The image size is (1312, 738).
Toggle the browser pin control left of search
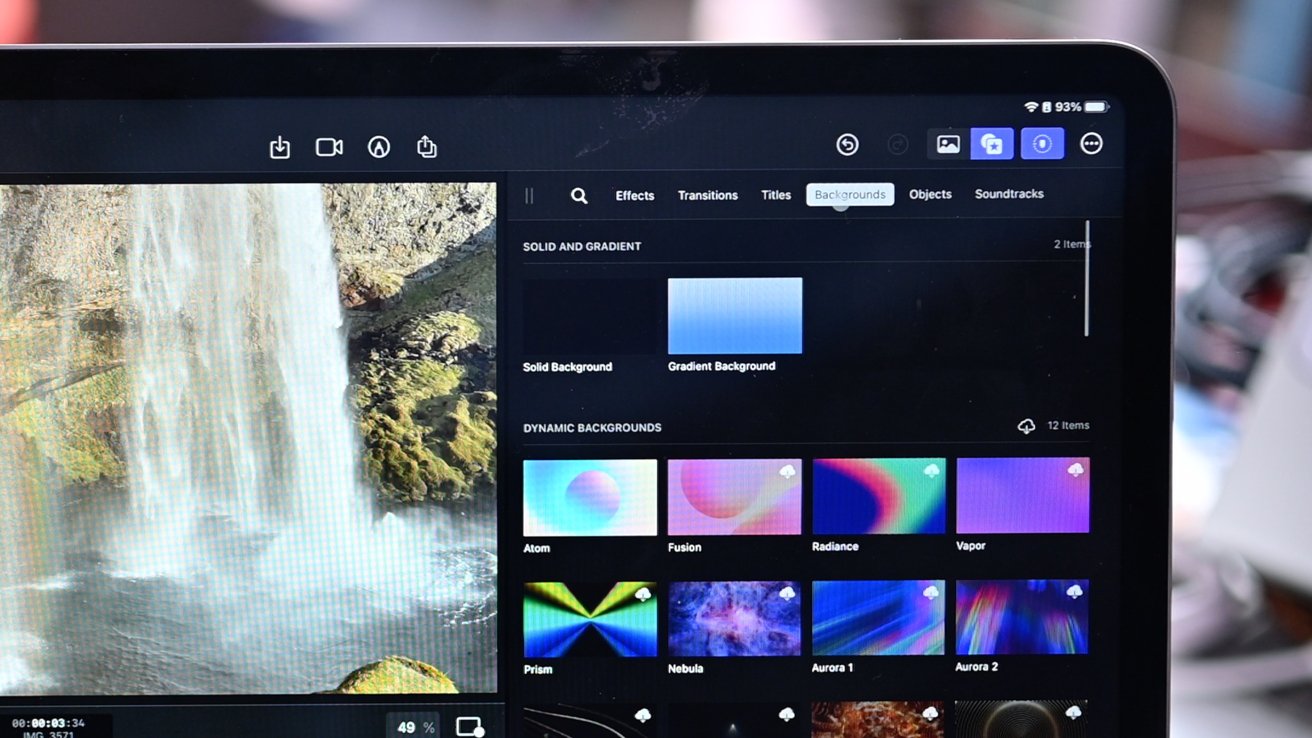[529, 195]
